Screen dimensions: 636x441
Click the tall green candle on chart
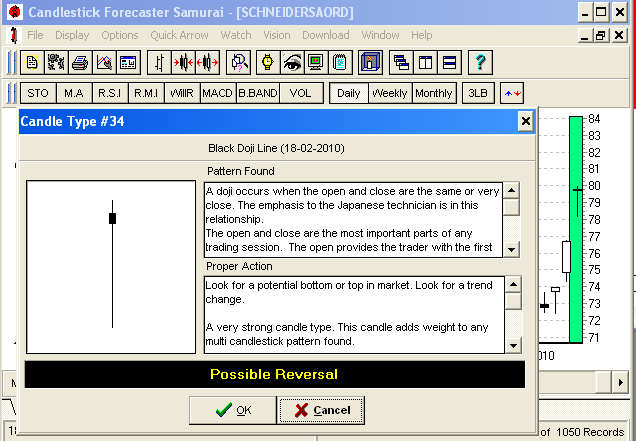[x=576, y=230]
